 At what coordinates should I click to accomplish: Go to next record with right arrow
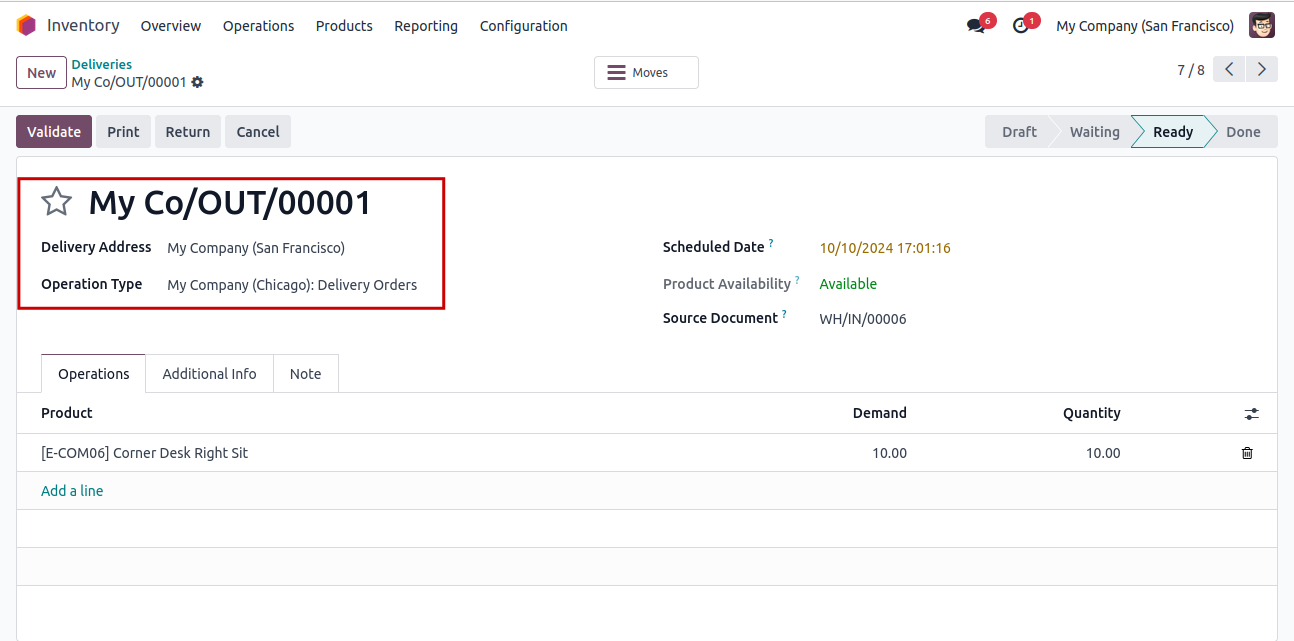[1262, 69]
